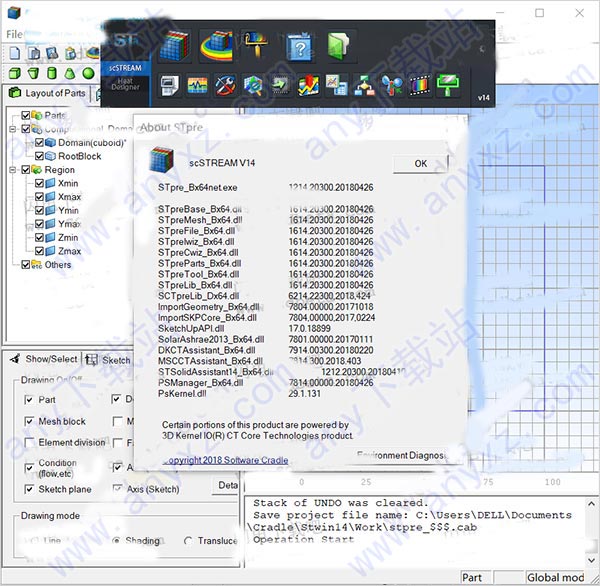Screen dimensions: 600x586
Task: Create a green cuboid part
Action: (15, 73)
